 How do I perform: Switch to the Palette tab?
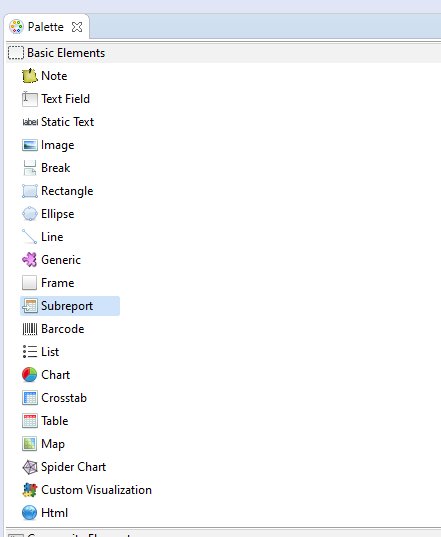[45, 27]
